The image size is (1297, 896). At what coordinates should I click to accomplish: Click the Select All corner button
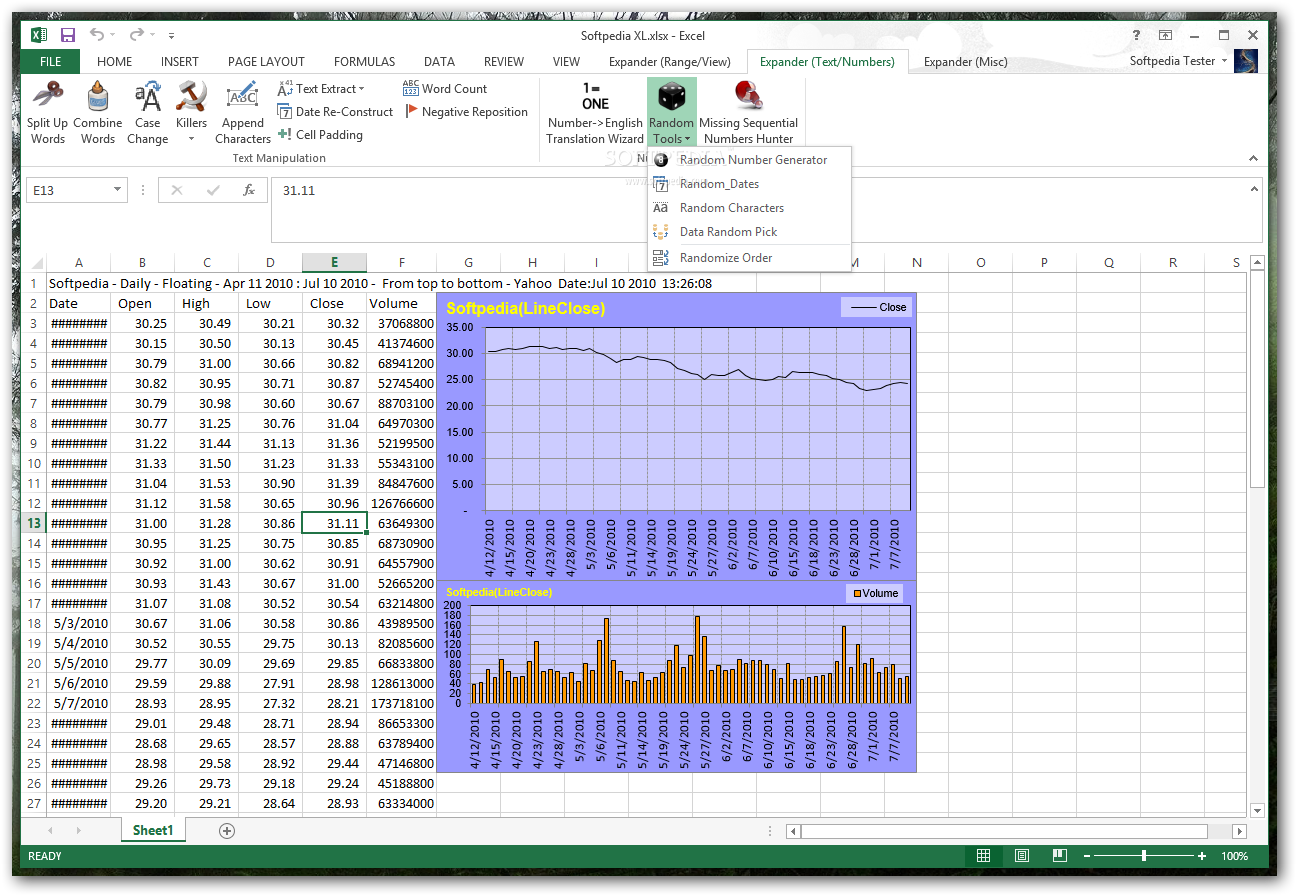[34, 263]
